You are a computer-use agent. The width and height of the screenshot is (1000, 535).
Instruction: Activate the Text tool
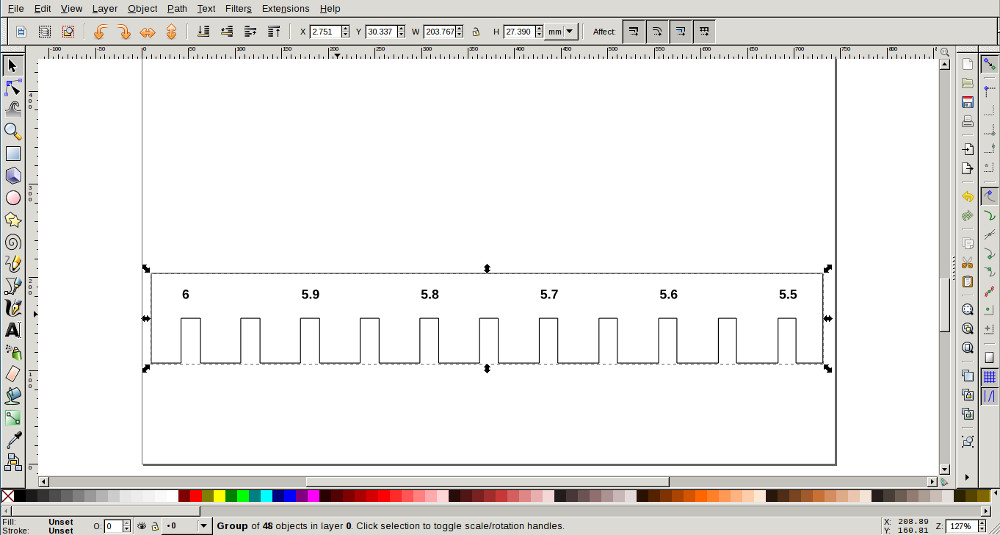click(13, 330)
